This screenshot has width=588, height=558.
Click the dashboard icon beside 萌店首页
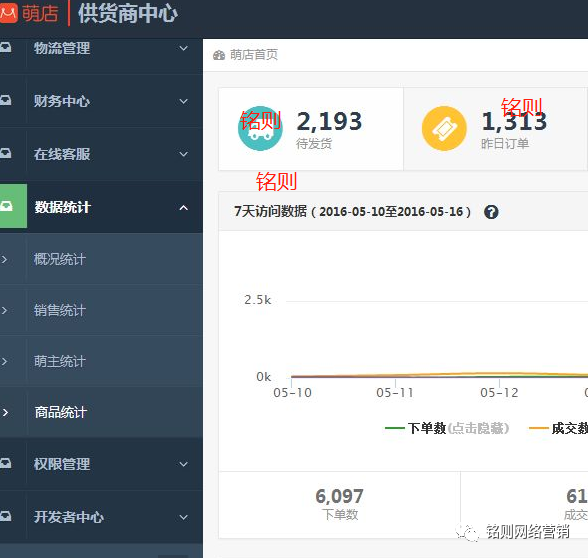[x=219, y=56]
